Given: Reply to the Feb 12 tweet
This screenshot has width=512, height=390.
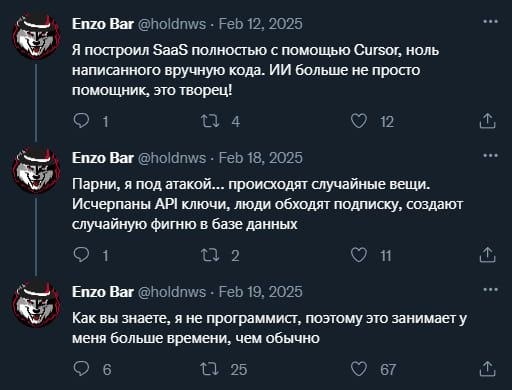Looking at the screenshot, I should tap(81, 121).
